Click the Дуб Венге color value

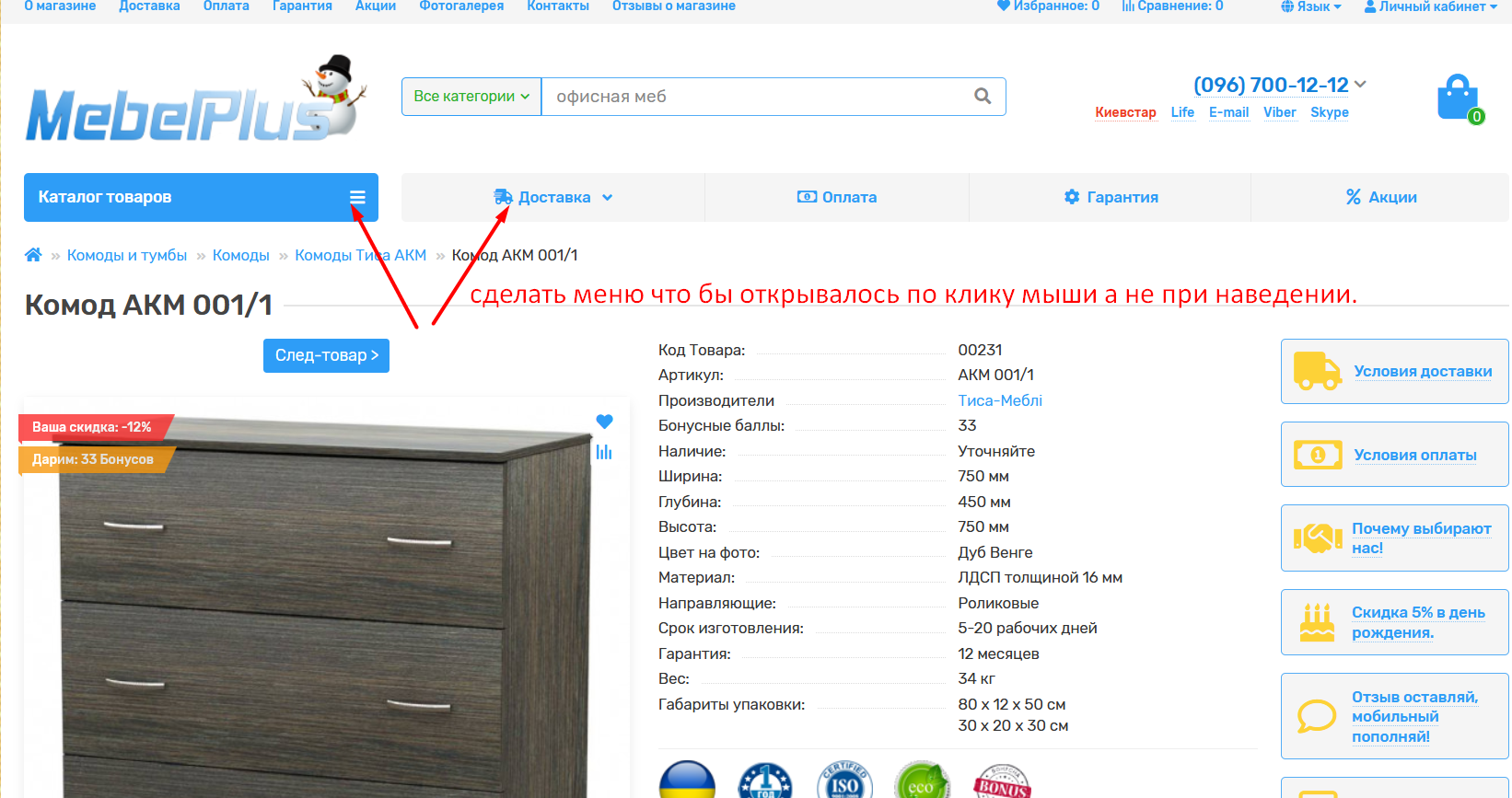(x=995, y=552)
